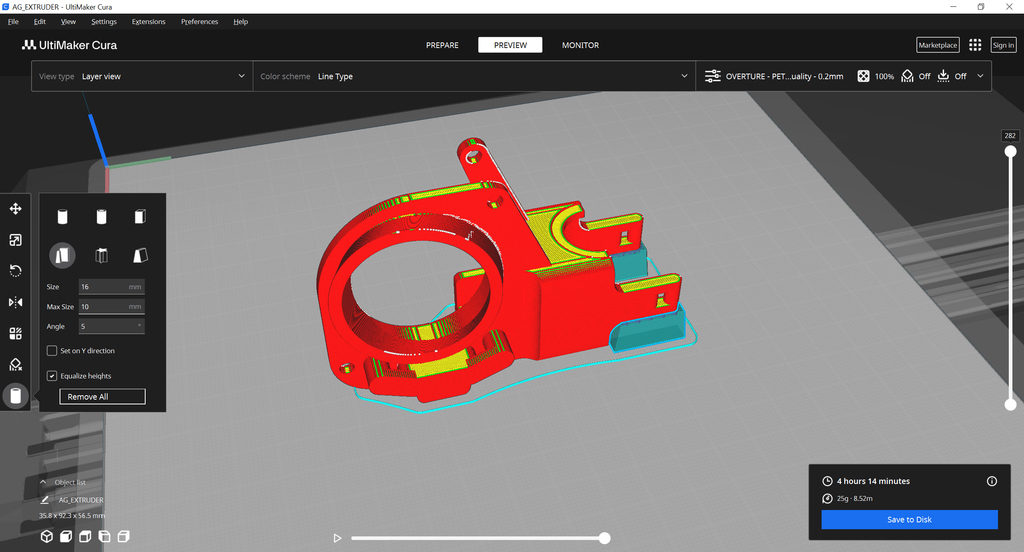This screenshot has height=552, width=1024.
Task: Open the Color scheme dropdown
Action: pos(474,76)
